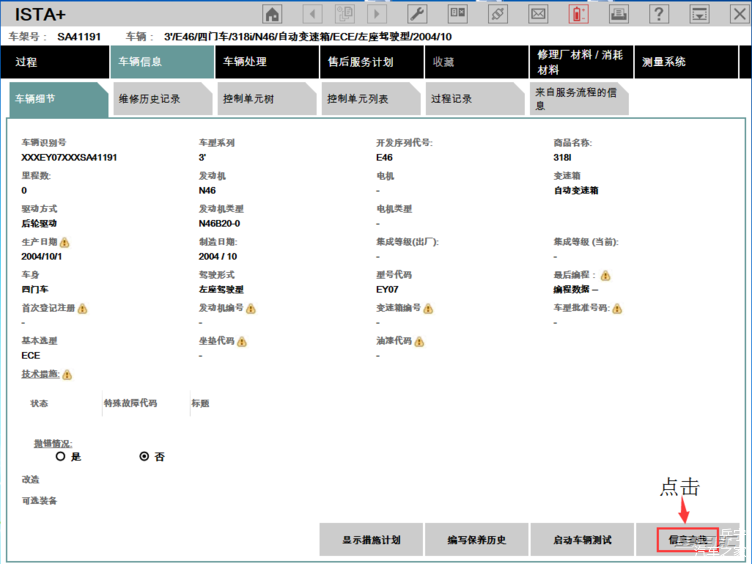Click the 后轮驱动 drive type value
This screenshot has height=564, width=752.
[x=39, y=223]
